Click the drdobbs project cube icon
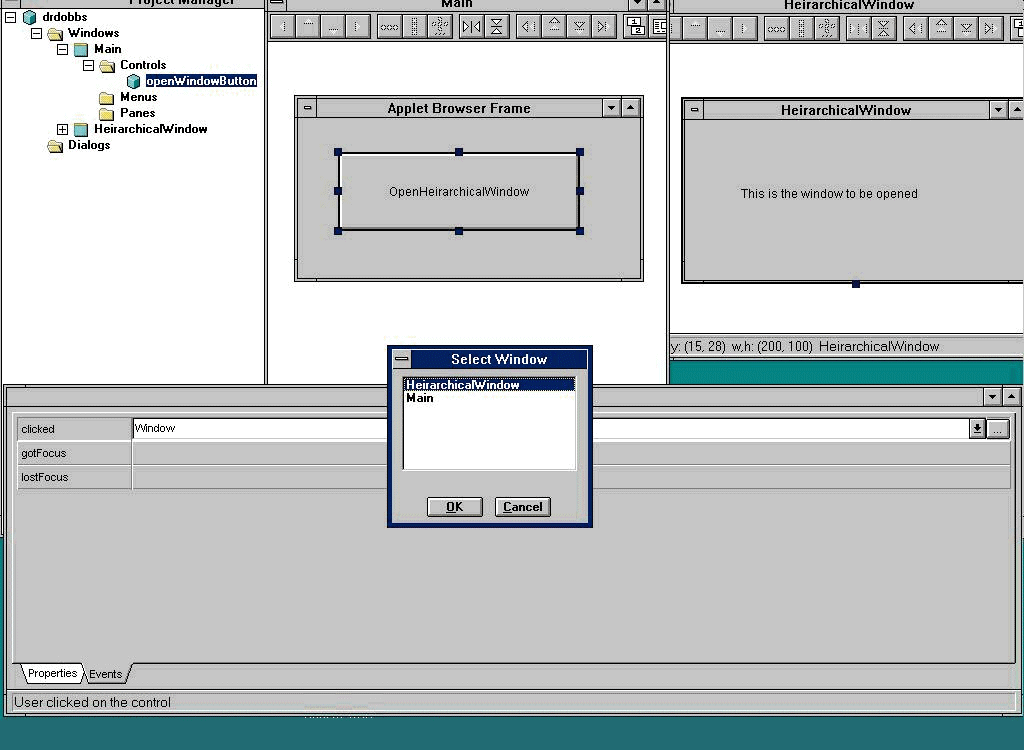Image resolution: width=1024 pixels, height=750 pixels. (x=30, y=17)
